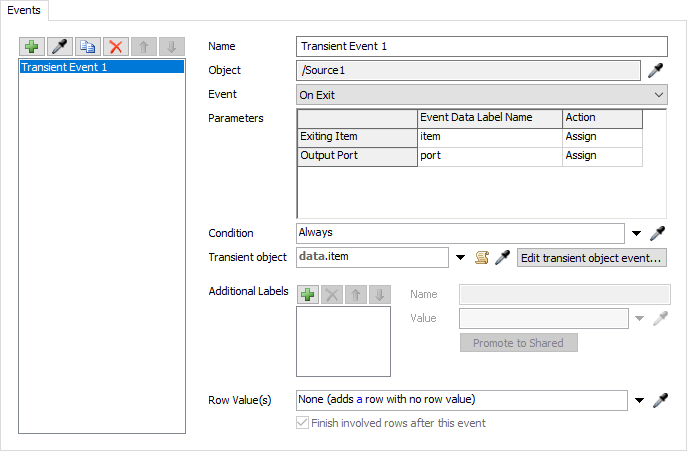
Task: Open the code editor scroll icon
Action: click(x=481, y=257)
